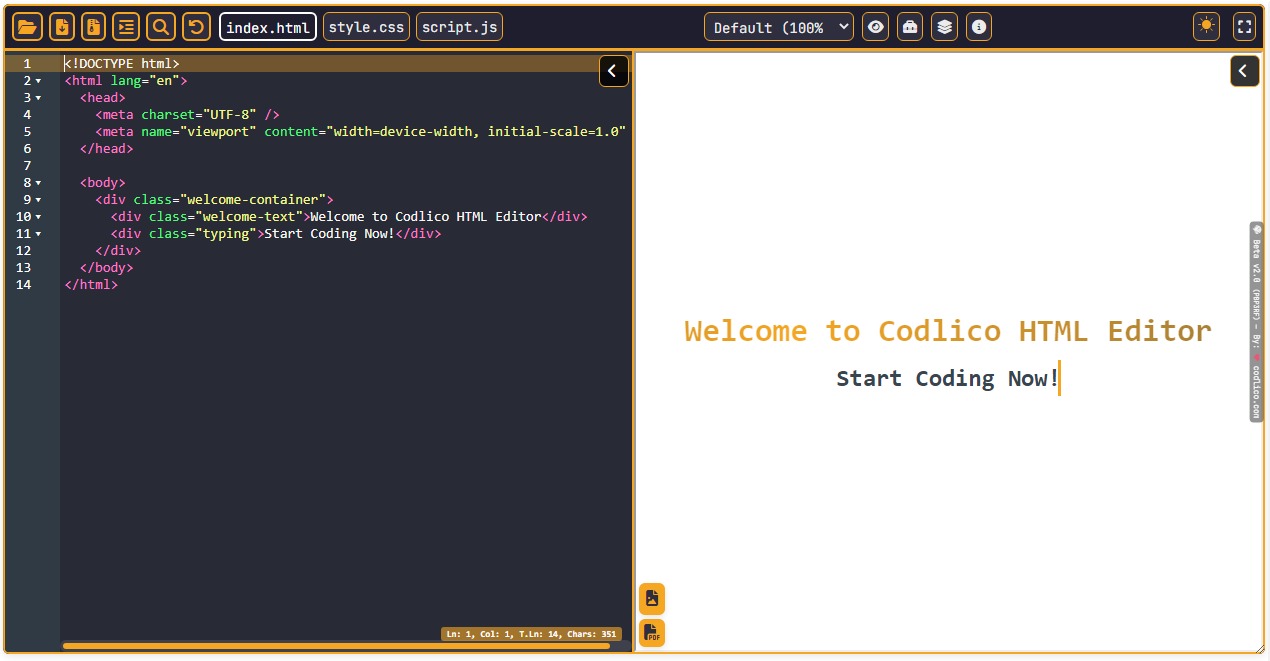Viewport: 1270px width, 661px height.
Task: Open the Default (100%) zoom dropdown
Action: tap(778, 27)
